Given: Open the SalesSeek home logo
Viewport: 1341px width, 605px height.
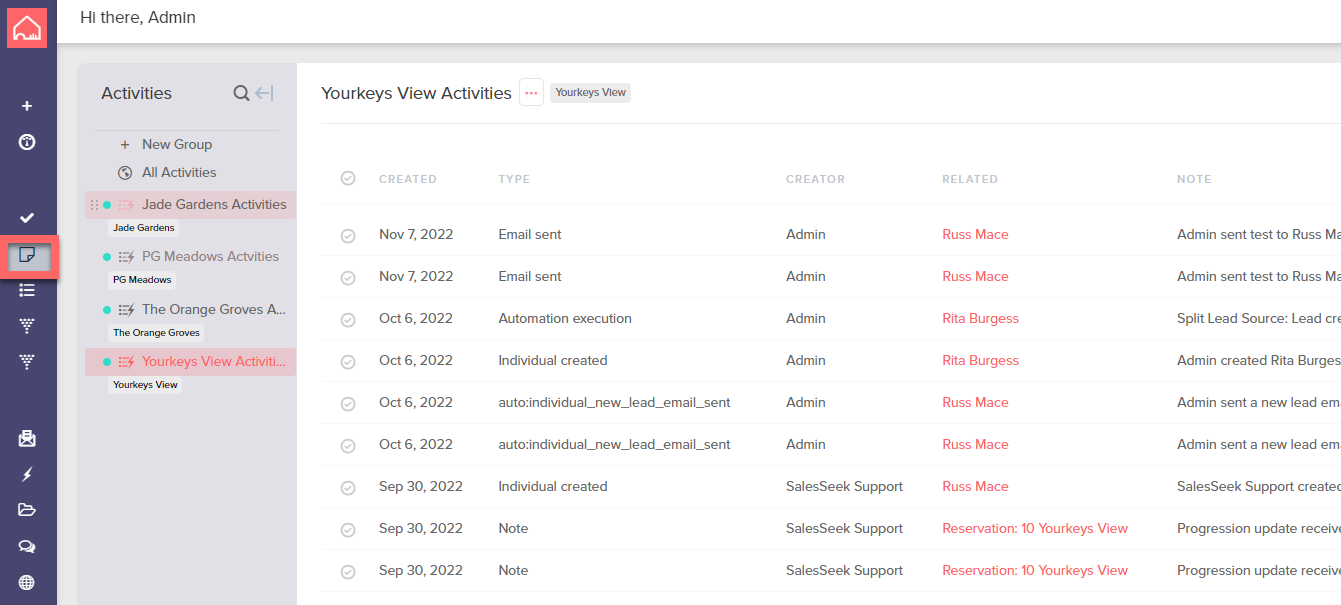Looking at the screenshot, I should click(x=27, y=27).
